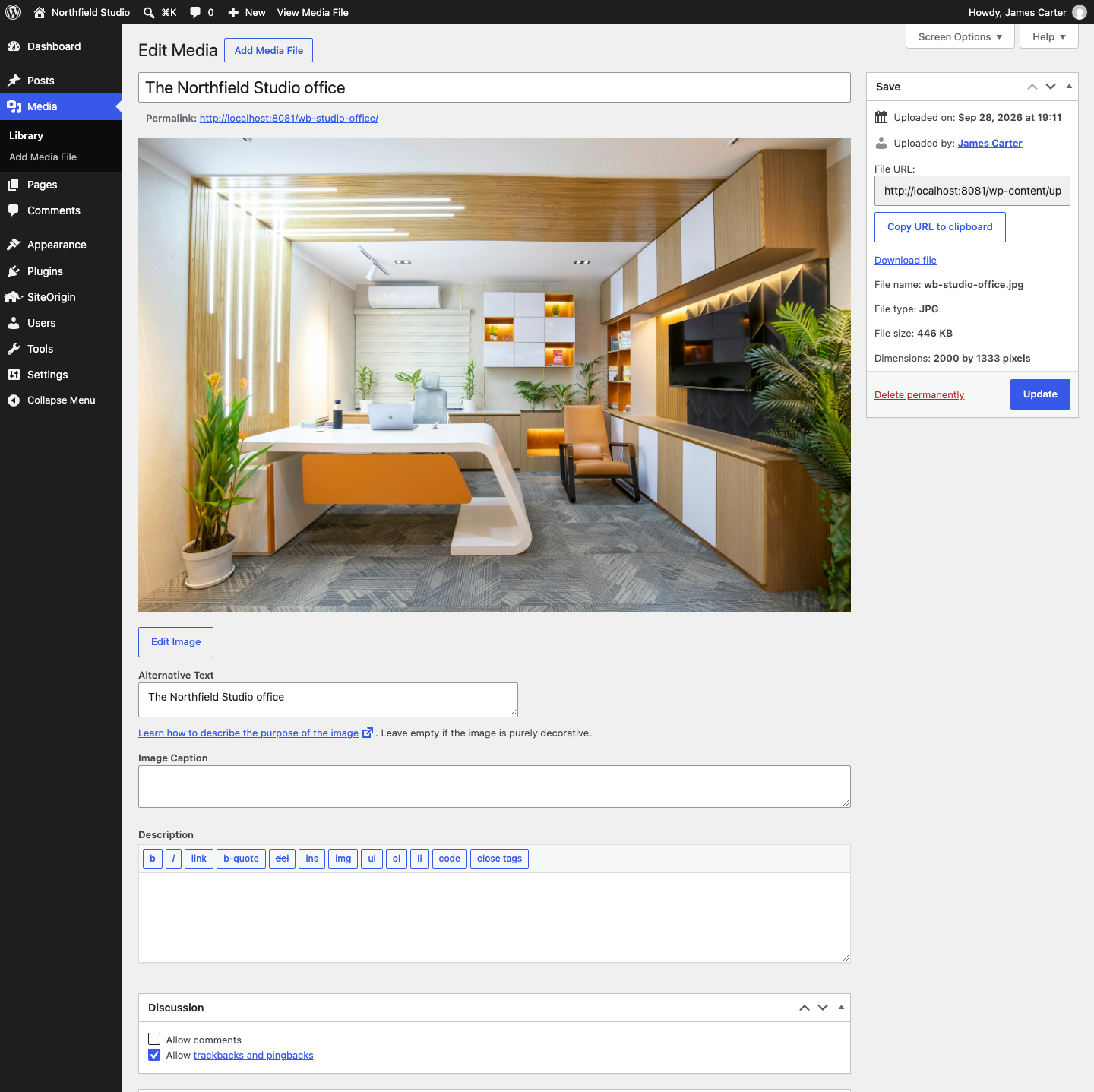Click the plus icon for New
1094x1092 pixels.
(x=233, y=12)
